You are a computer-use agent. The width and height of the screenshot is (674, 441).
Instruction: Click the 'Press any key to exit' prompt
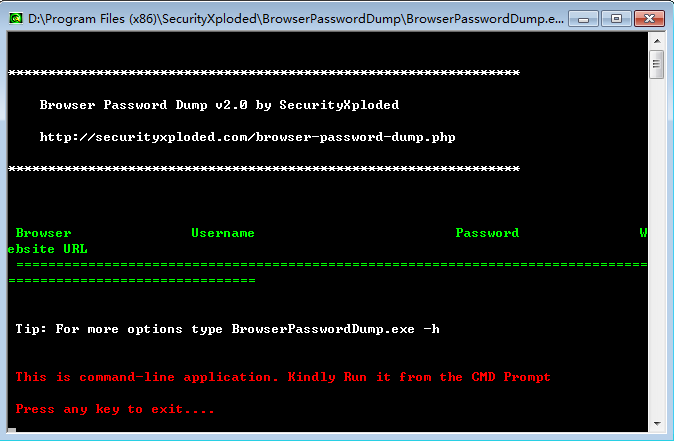[115, 409]
